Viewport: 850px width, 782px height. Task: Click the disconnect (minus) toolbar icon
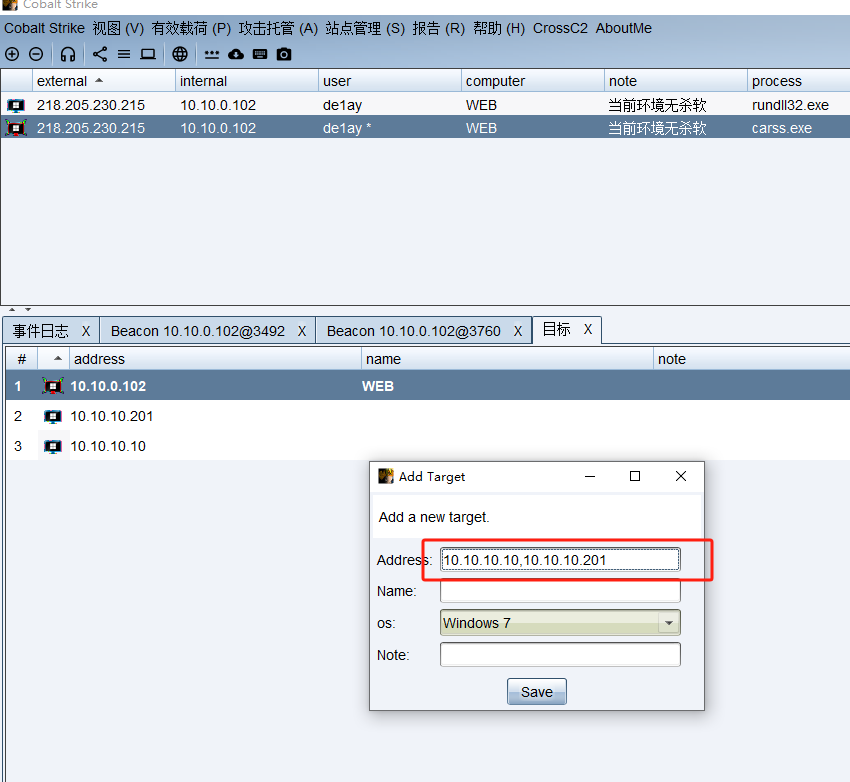[36, 54]
